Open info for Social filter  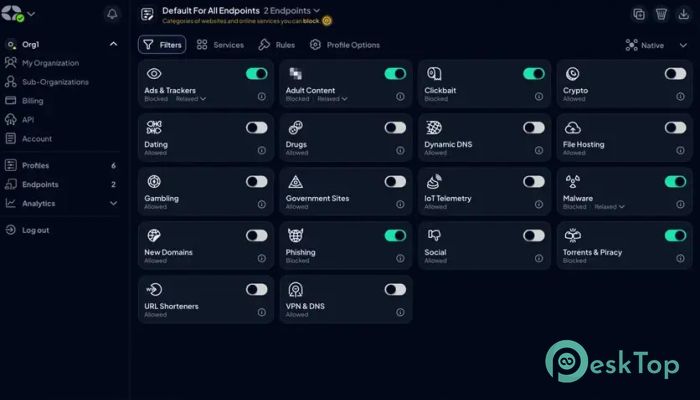(x=539, y=258)
